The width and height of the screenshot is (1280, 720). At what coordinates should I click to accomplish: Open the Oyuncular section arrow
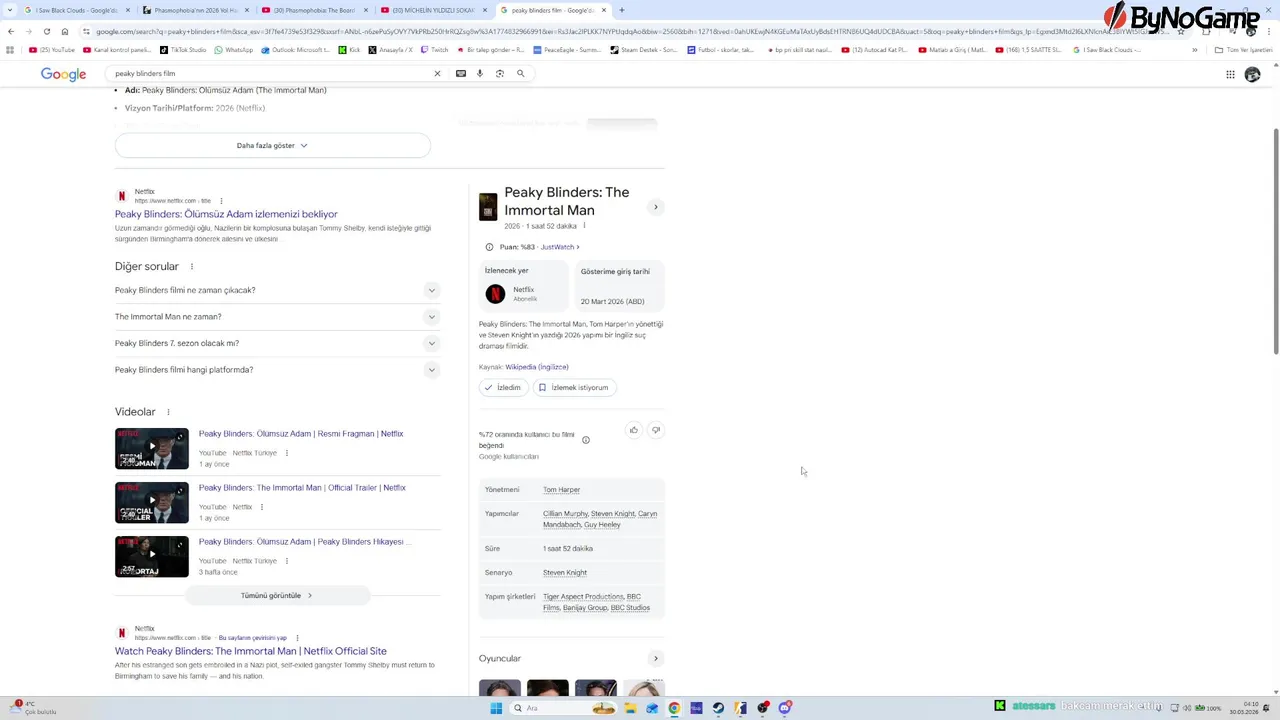tap(656, 659)
